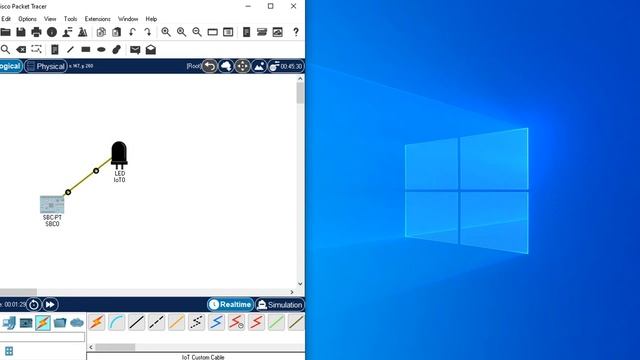Switch to the Logical workspace tab
The height and width of the screenshot is (360, 640).
tap(10, 66)
